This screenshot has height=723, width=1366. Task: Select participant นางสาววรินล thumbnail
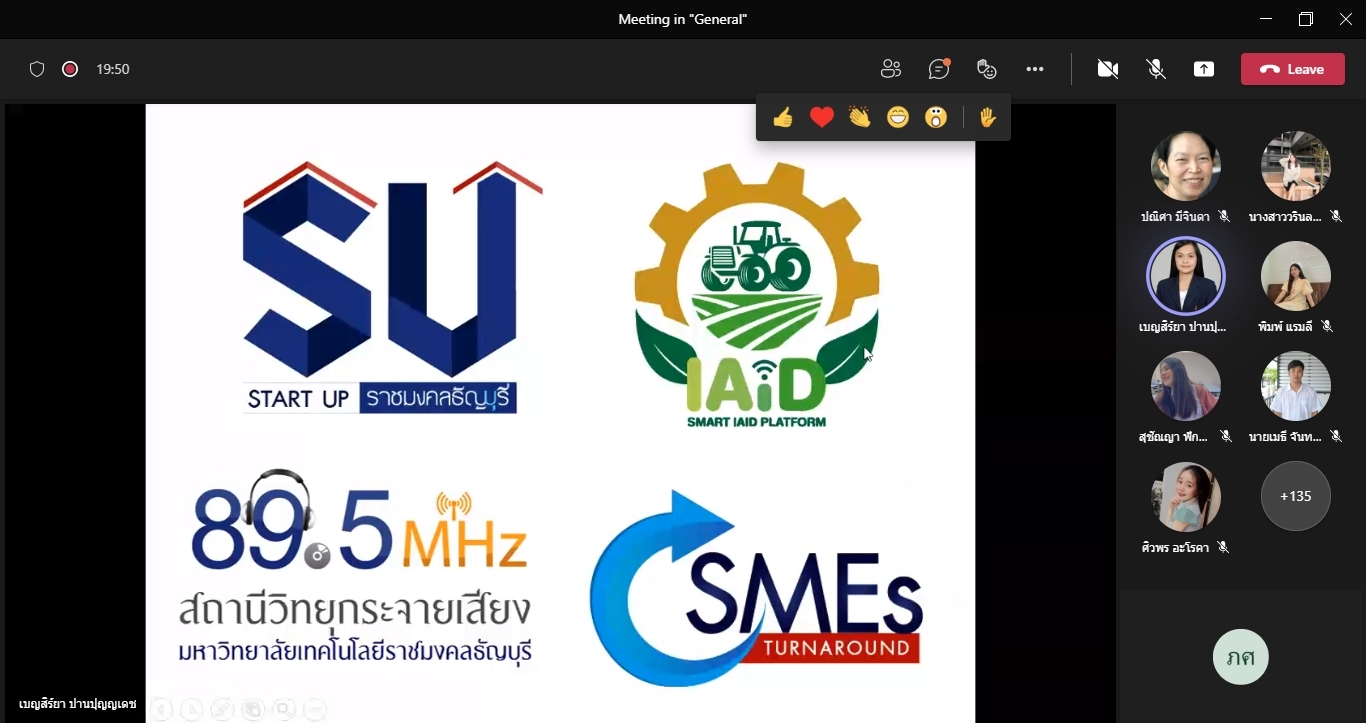(1296, 166)
